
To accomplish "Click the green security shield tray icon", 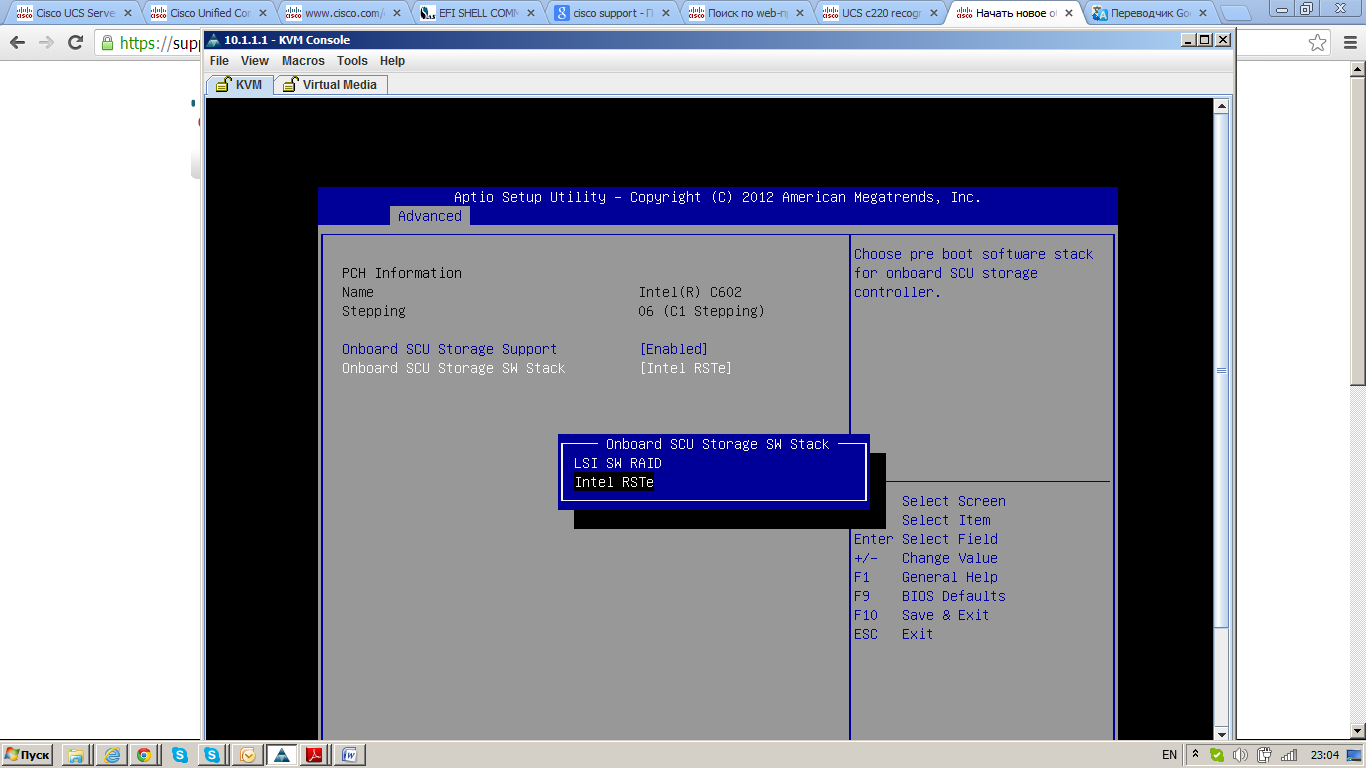I will click(1217, 755).
